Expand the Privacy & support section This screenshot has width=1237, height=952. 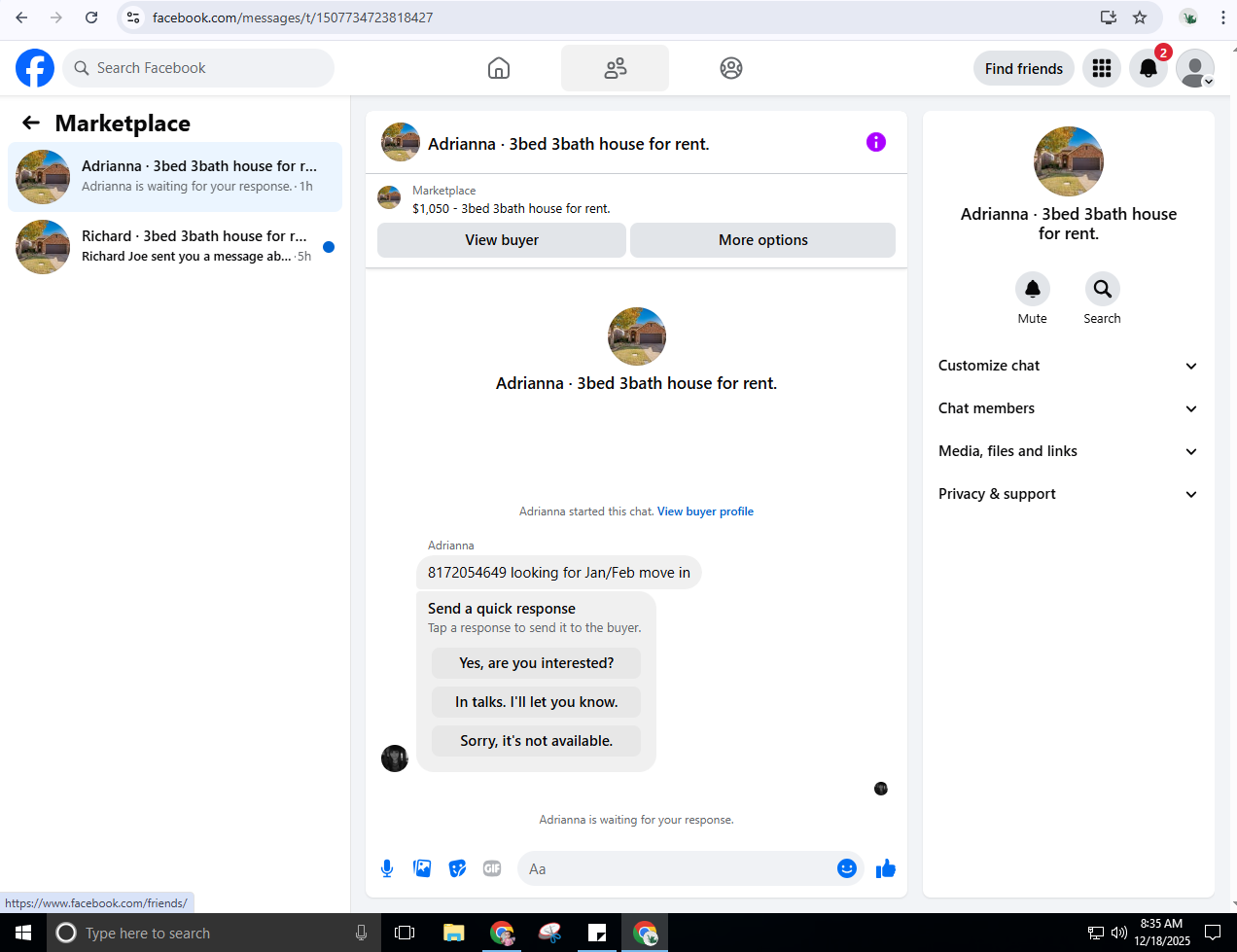click(x=1068, y=494)
